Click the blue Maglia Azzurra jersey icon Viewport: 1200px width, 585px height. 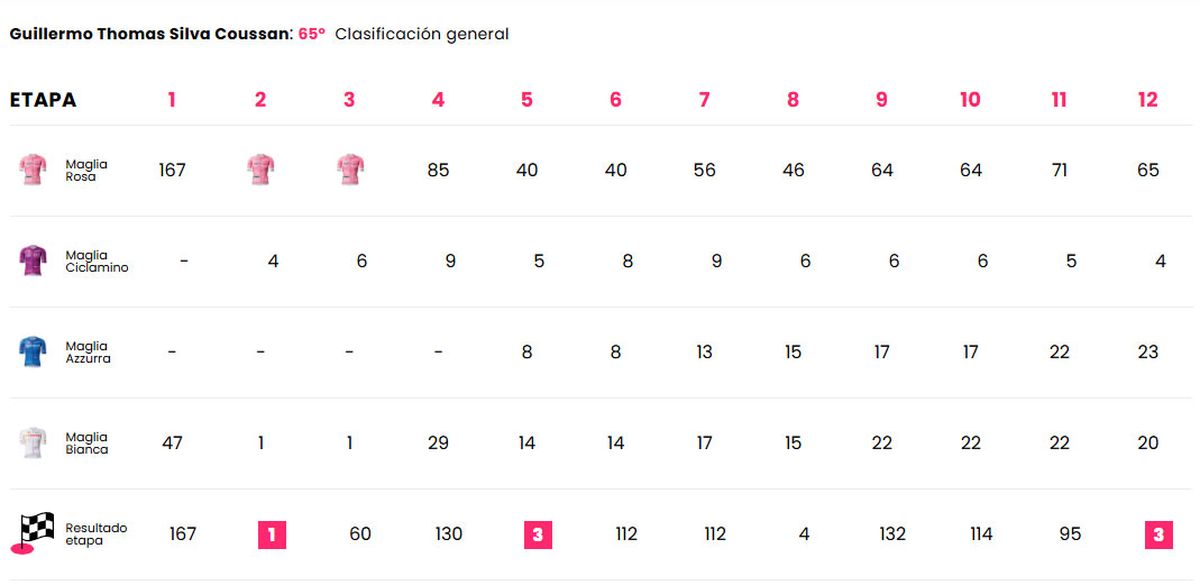click(x=33, y=352)
